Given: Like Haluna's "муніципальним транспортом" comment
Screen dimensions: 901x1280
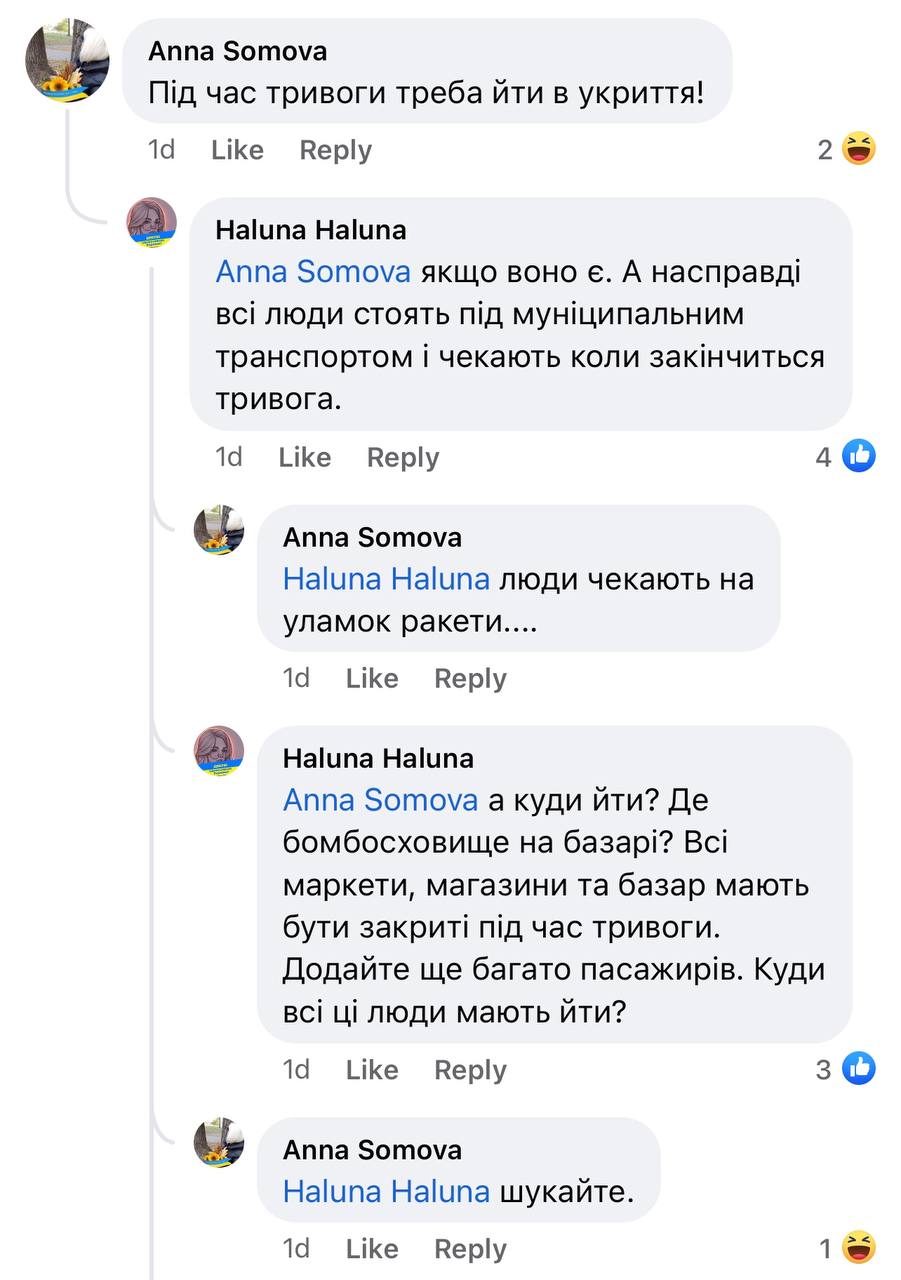Looking at the screenshot, I should 304,457.
